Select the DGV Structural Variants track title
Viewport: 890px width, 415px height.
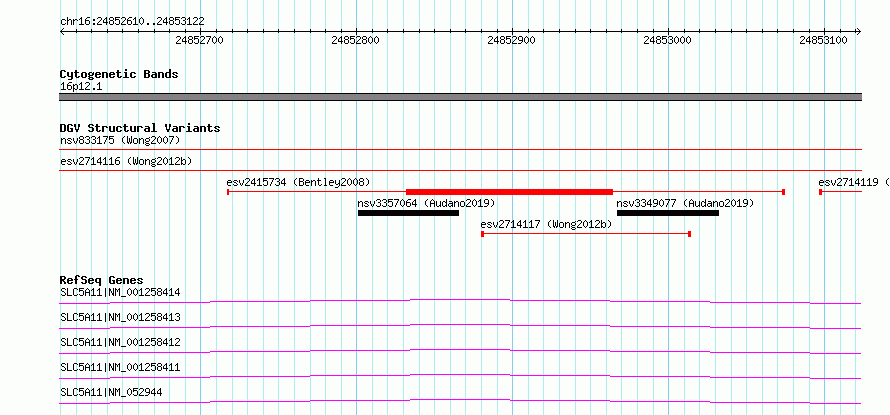point(140,128)
